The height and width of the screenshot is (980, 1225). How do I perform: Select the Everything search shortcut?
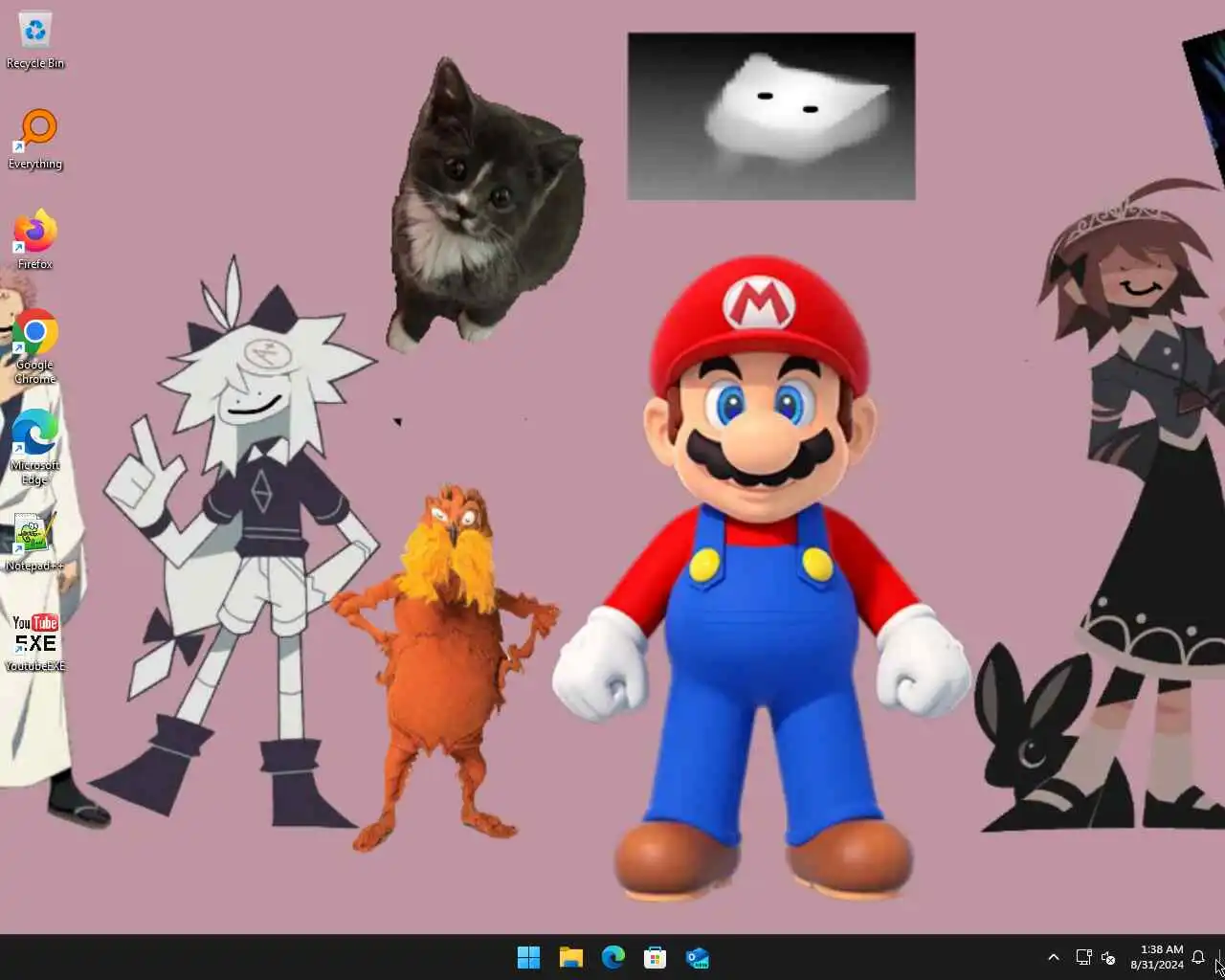pyautogui.click(x=35, y=140)
